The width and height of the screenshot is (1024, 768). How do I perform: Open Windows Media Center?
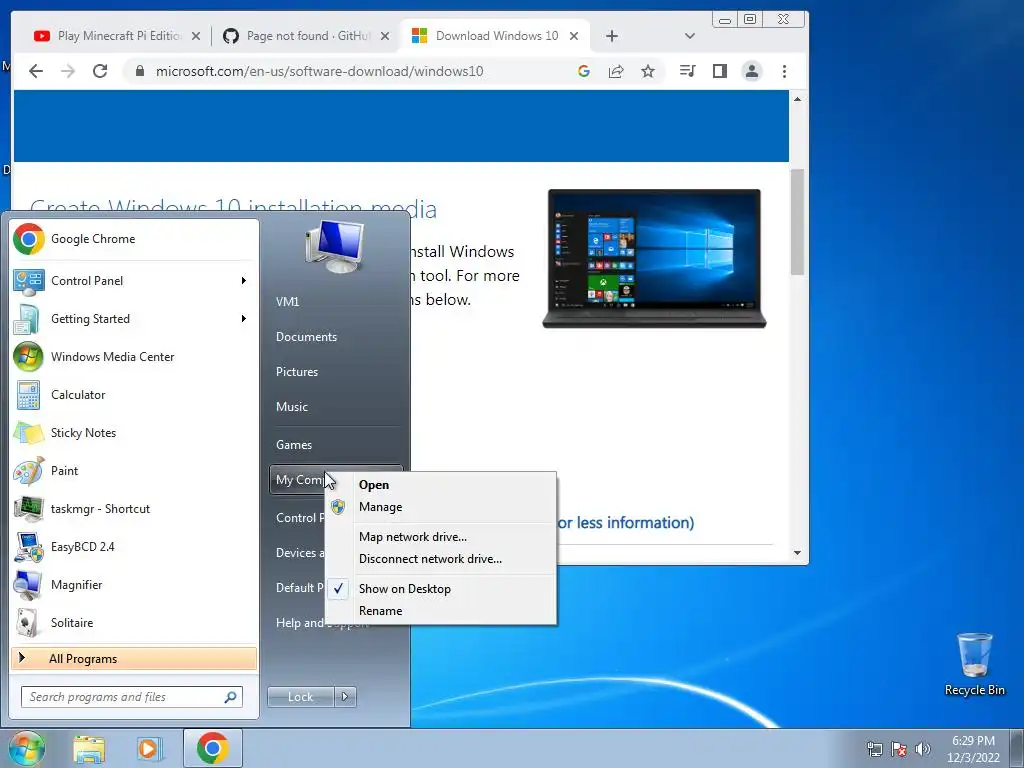click(x=134, y=357)
